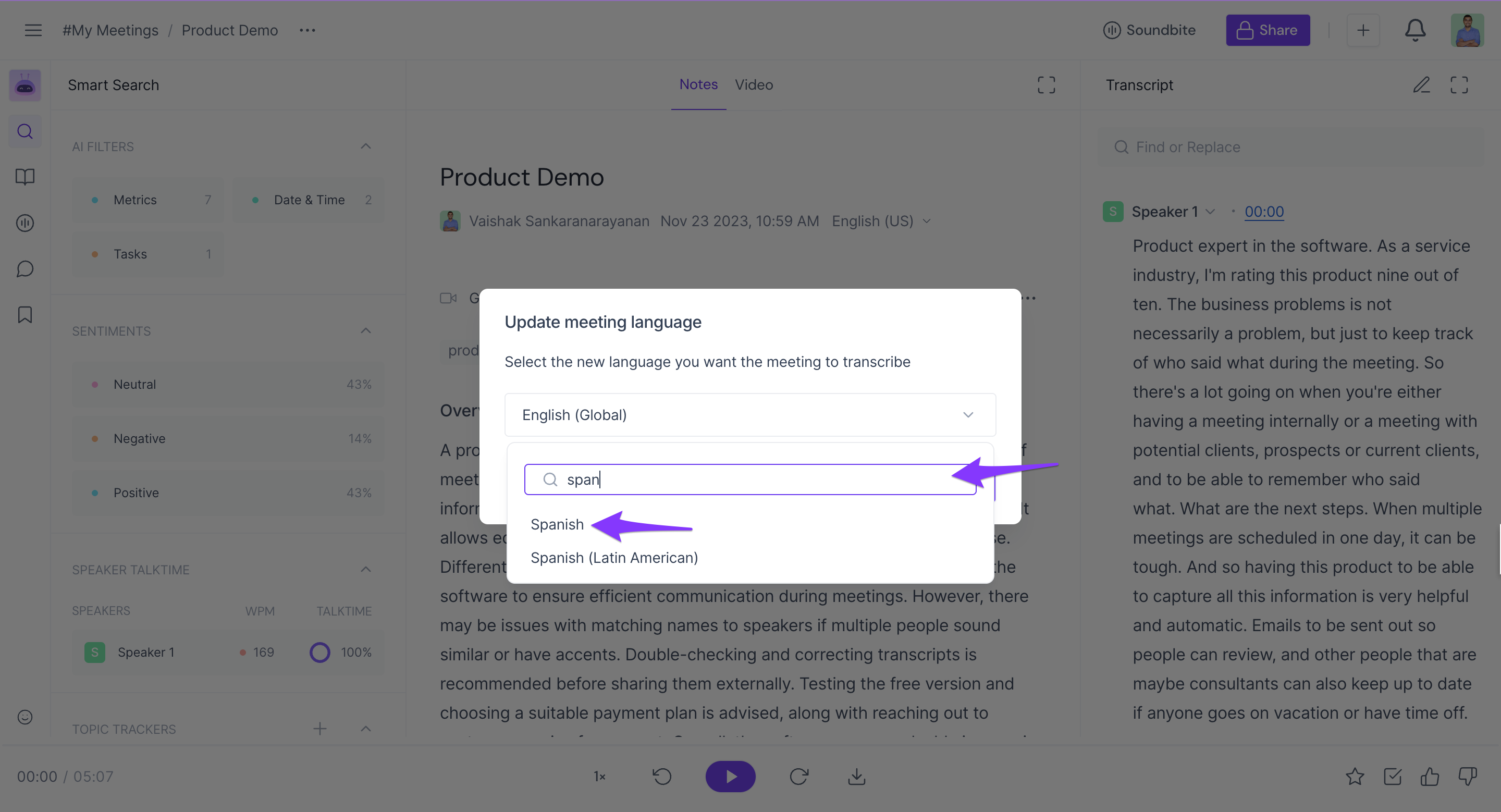The image size is (1501, 812).
Task: Open the hamburger menu icon
Action: tap(33, 30)
